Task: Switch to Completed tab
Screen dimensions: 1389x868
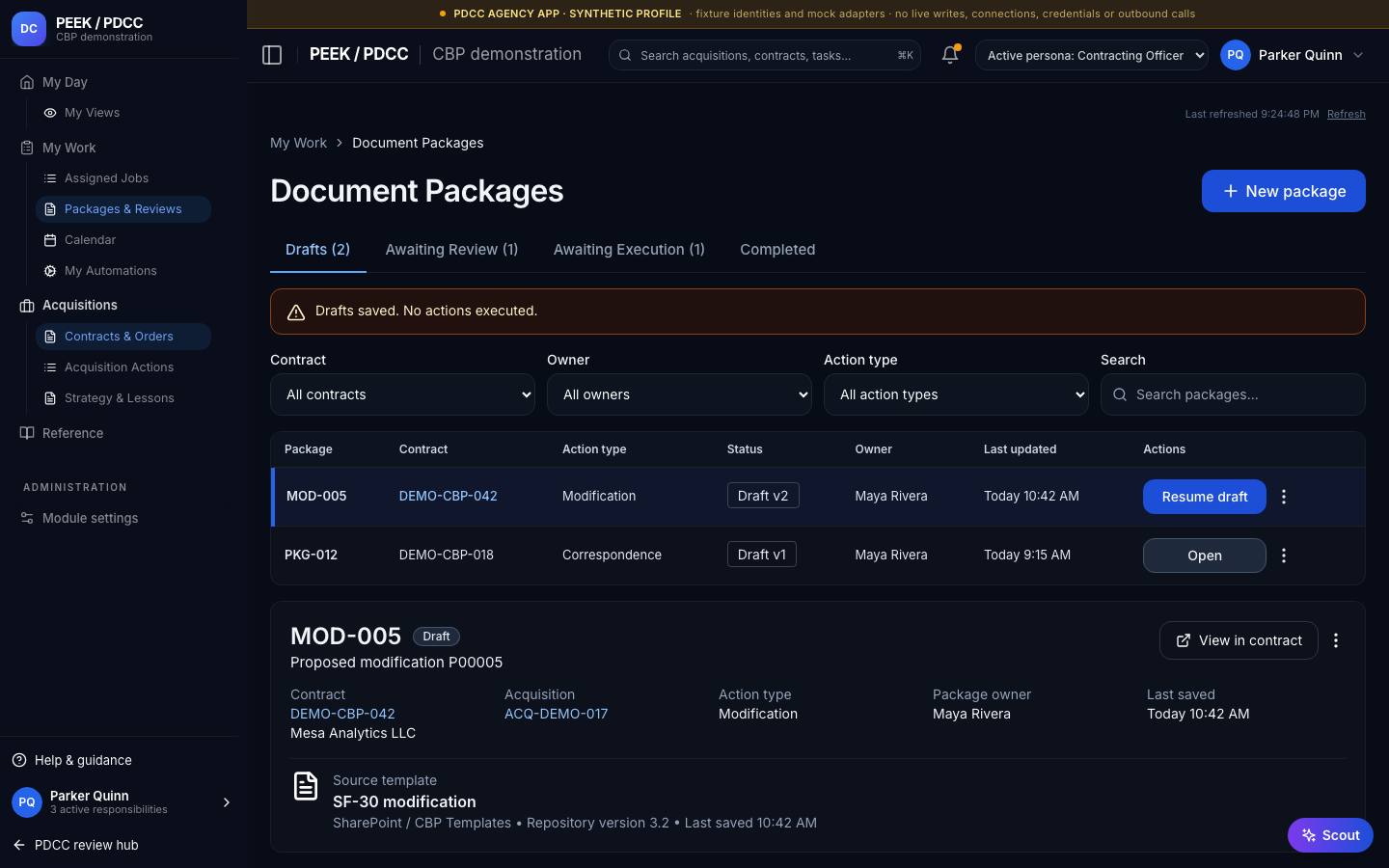Action: click(777, 250)
